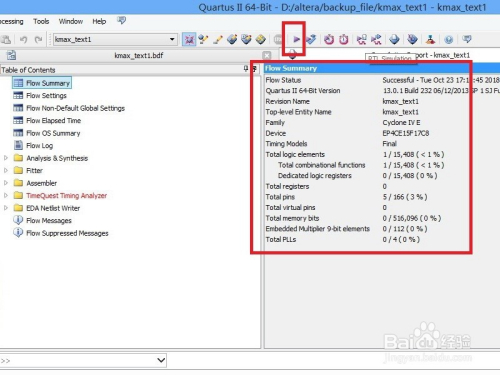
Task: Click the RTL Simulation toolbar icon
Action: pyautogui.click(x=362, y=39)
